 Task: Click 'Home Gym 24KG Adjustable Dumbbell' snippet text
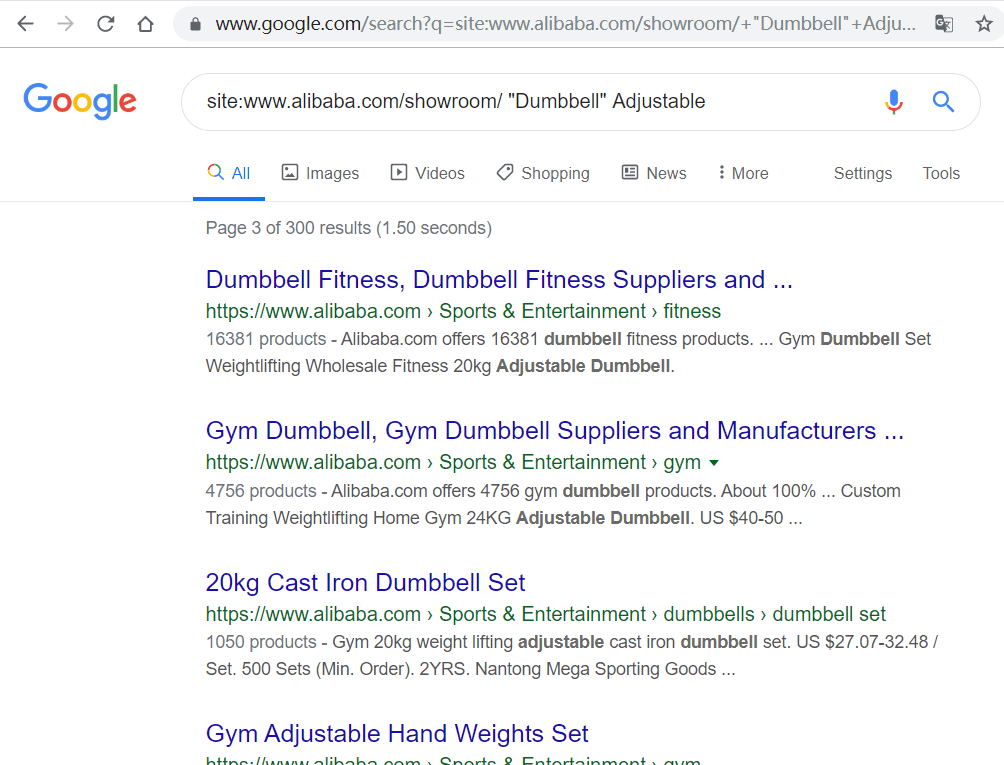tap(531, 518)
